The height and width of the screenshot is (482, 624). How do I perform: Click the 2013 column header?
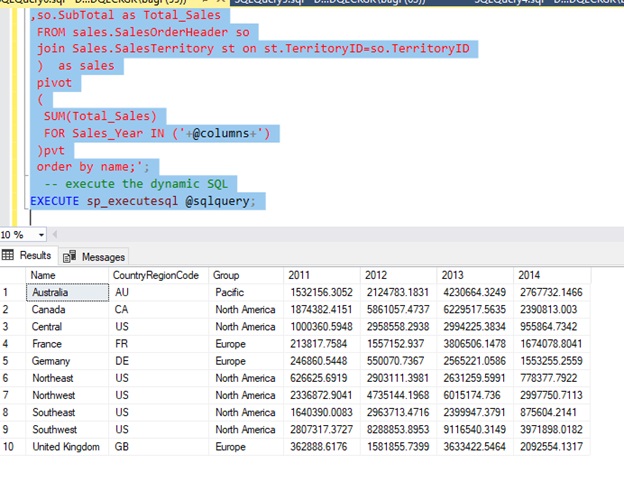[475, 275]
